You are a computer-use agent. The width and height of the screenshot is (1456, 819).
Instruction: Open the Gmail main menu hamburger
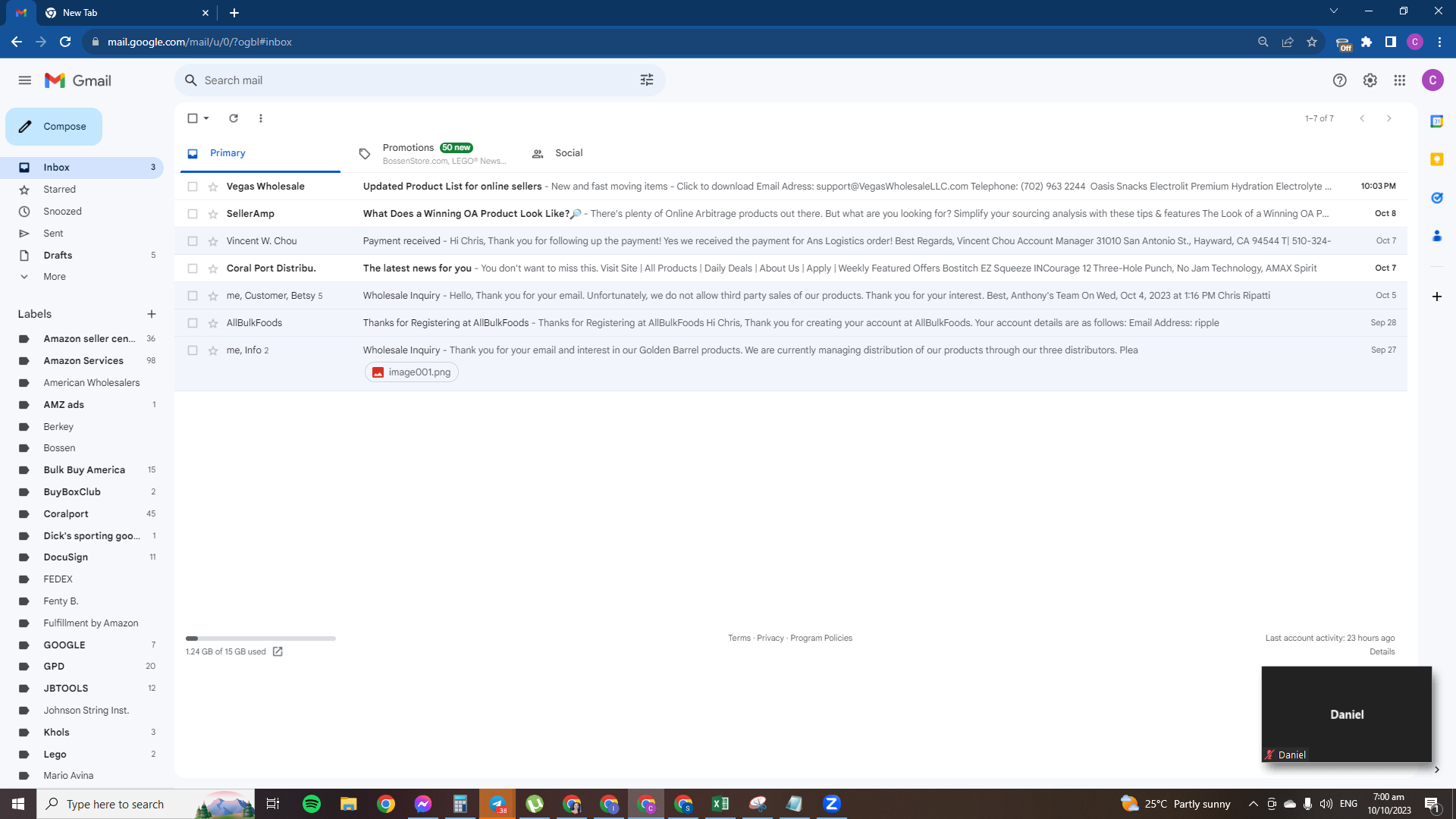tap(25, 80)
